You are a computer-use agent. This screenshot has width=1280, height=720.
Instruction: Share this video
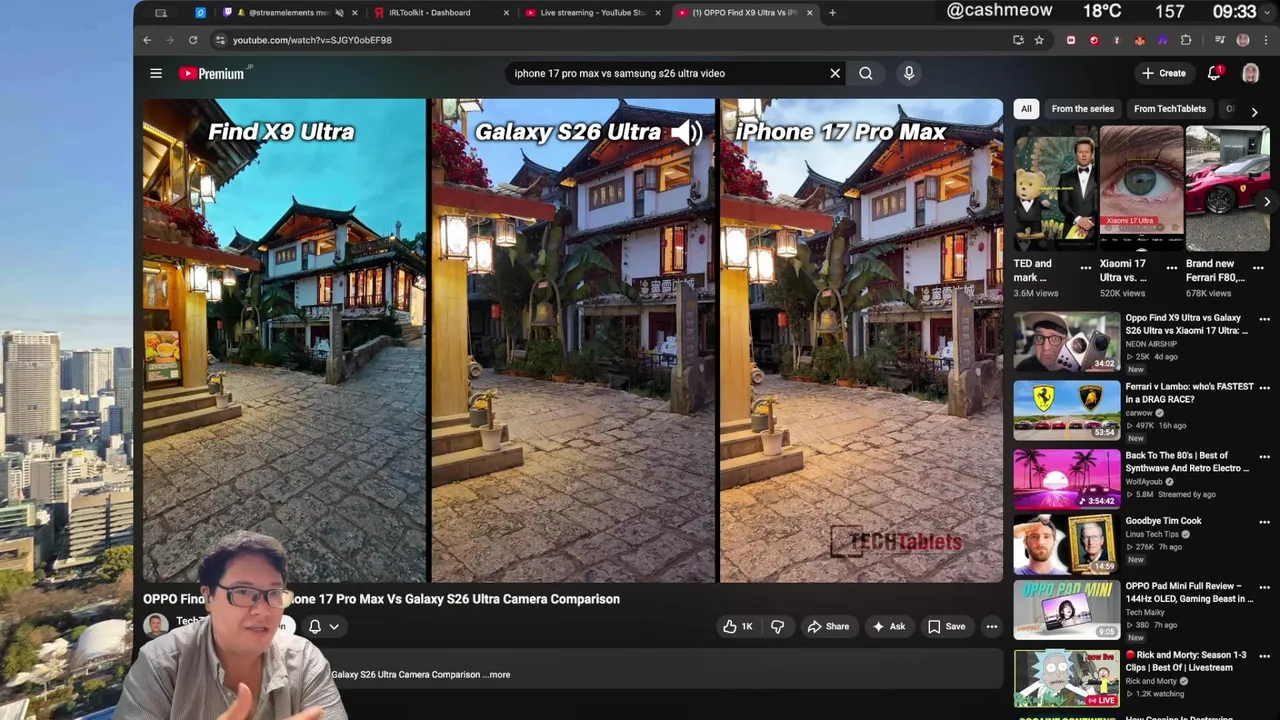[x=828, y=627]
